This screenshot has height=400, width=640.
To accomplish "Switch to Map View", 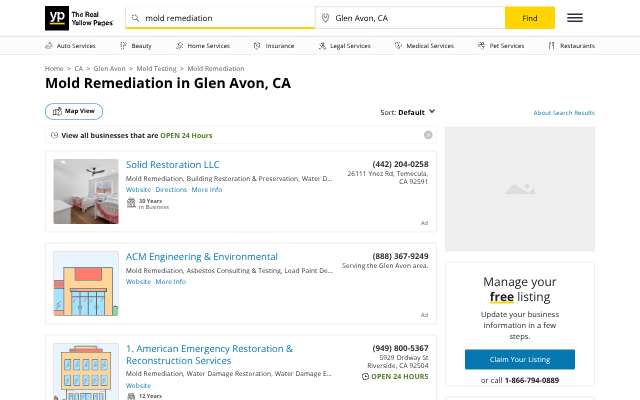I will [x=74, y=111].
